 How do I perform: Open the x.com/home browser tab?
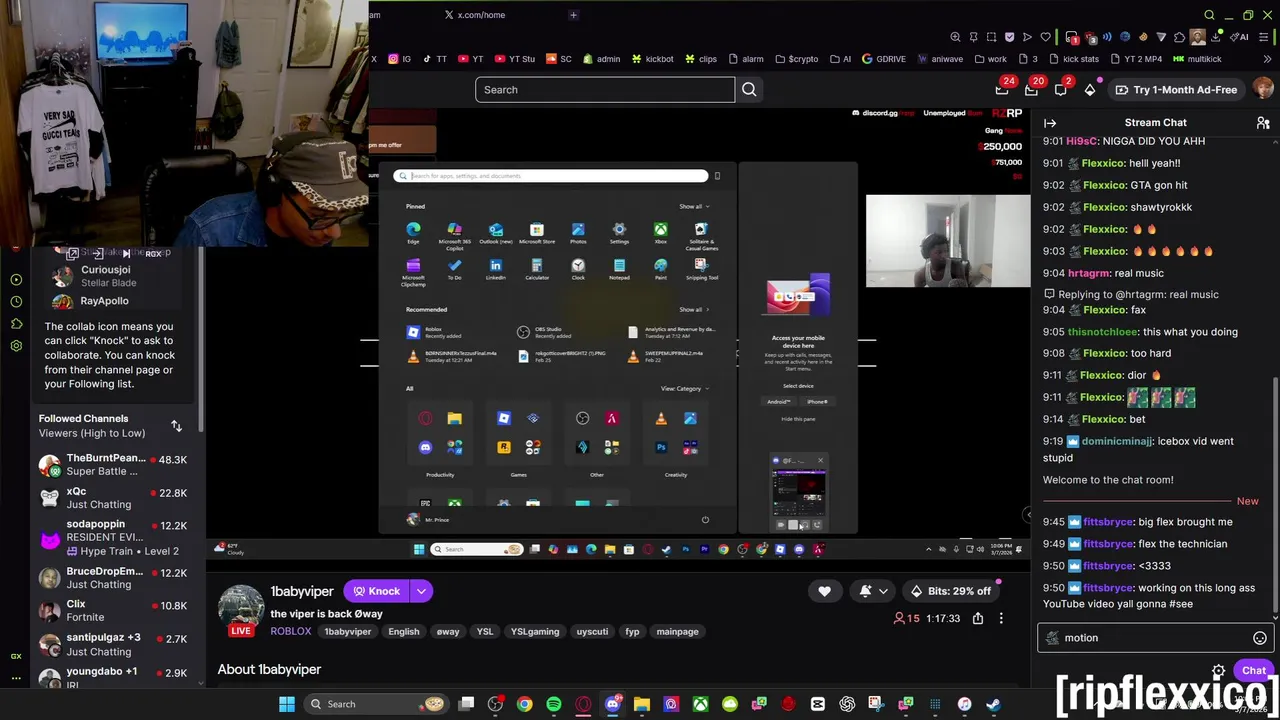pos(481,15)
